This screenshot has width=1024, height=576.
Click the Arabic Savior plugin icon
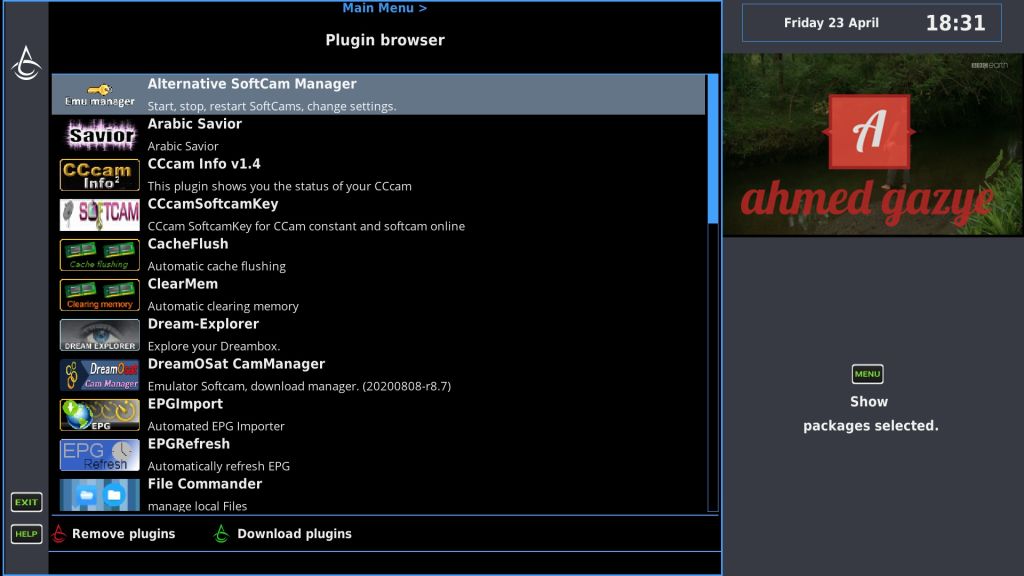pyautogui.click(x=99, y=135)
